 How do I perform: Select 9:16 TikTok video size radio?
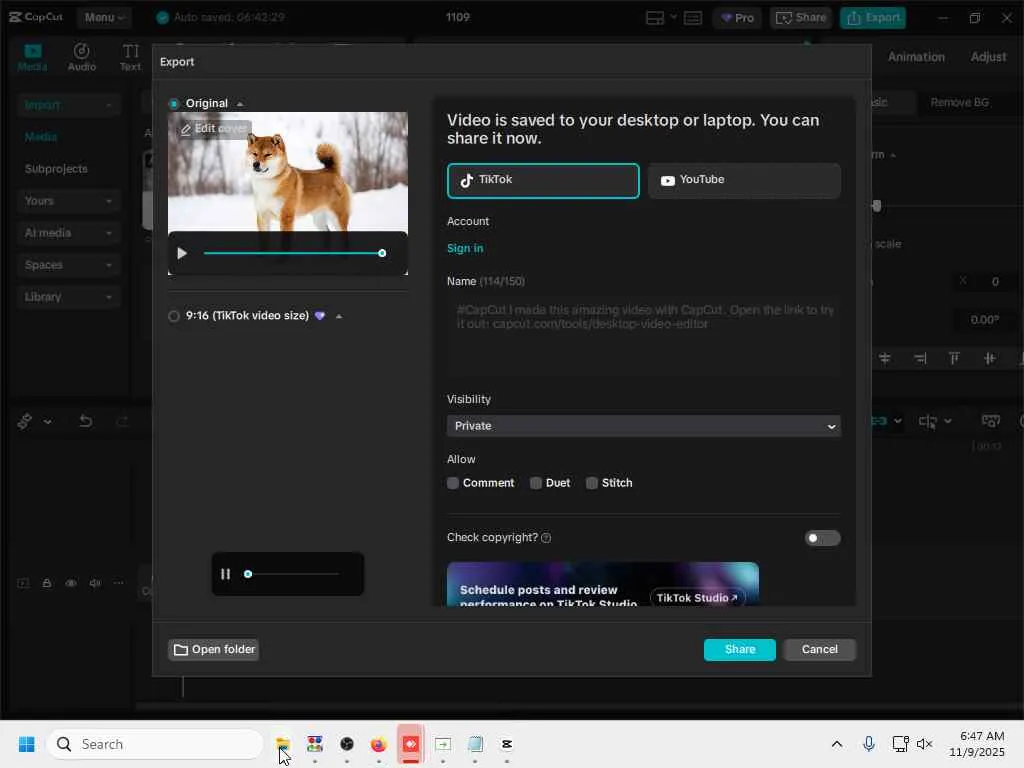coord(174,316)
